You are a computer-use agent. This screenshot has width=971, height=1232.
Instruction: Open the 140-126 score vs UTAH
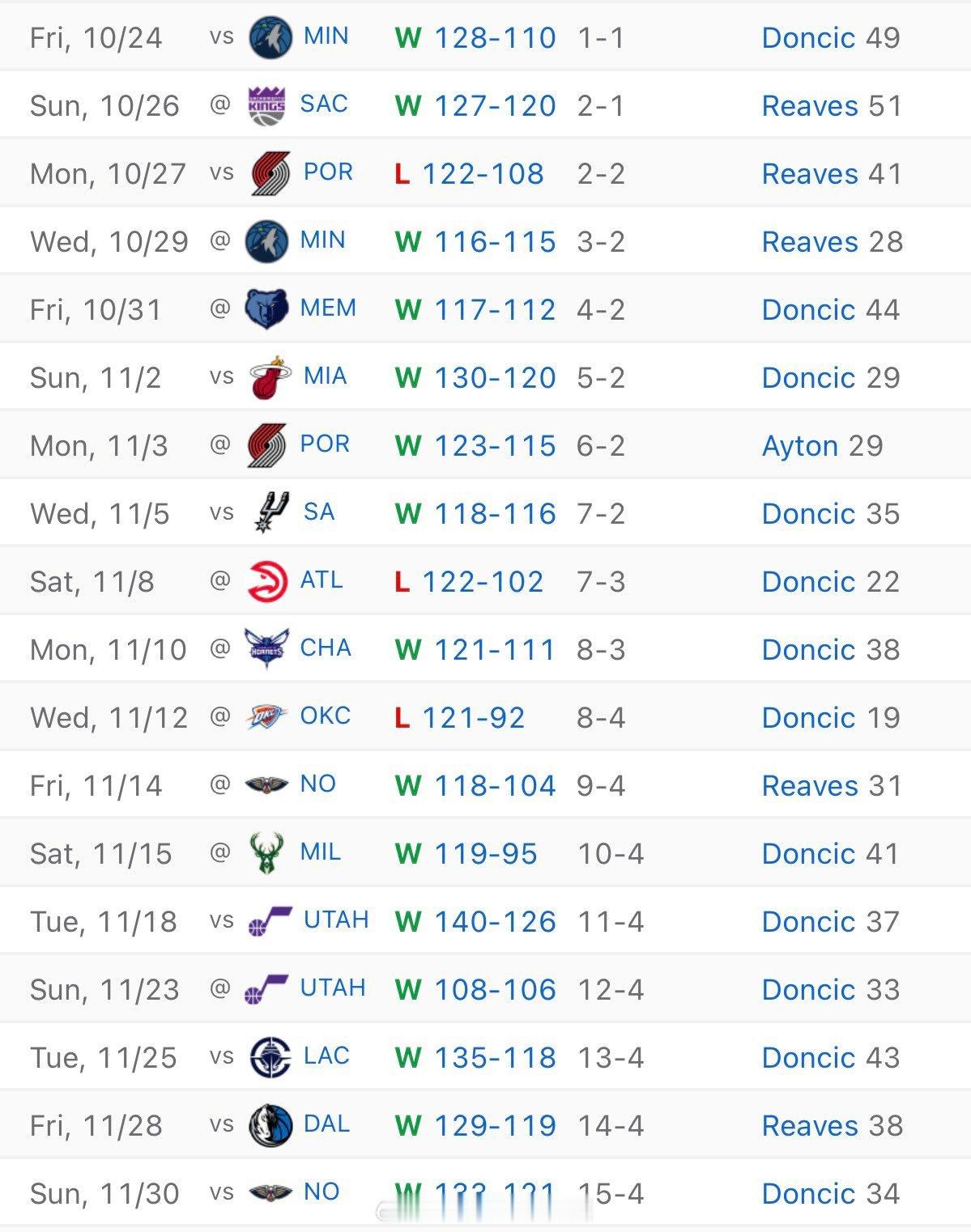coord(495,921)
